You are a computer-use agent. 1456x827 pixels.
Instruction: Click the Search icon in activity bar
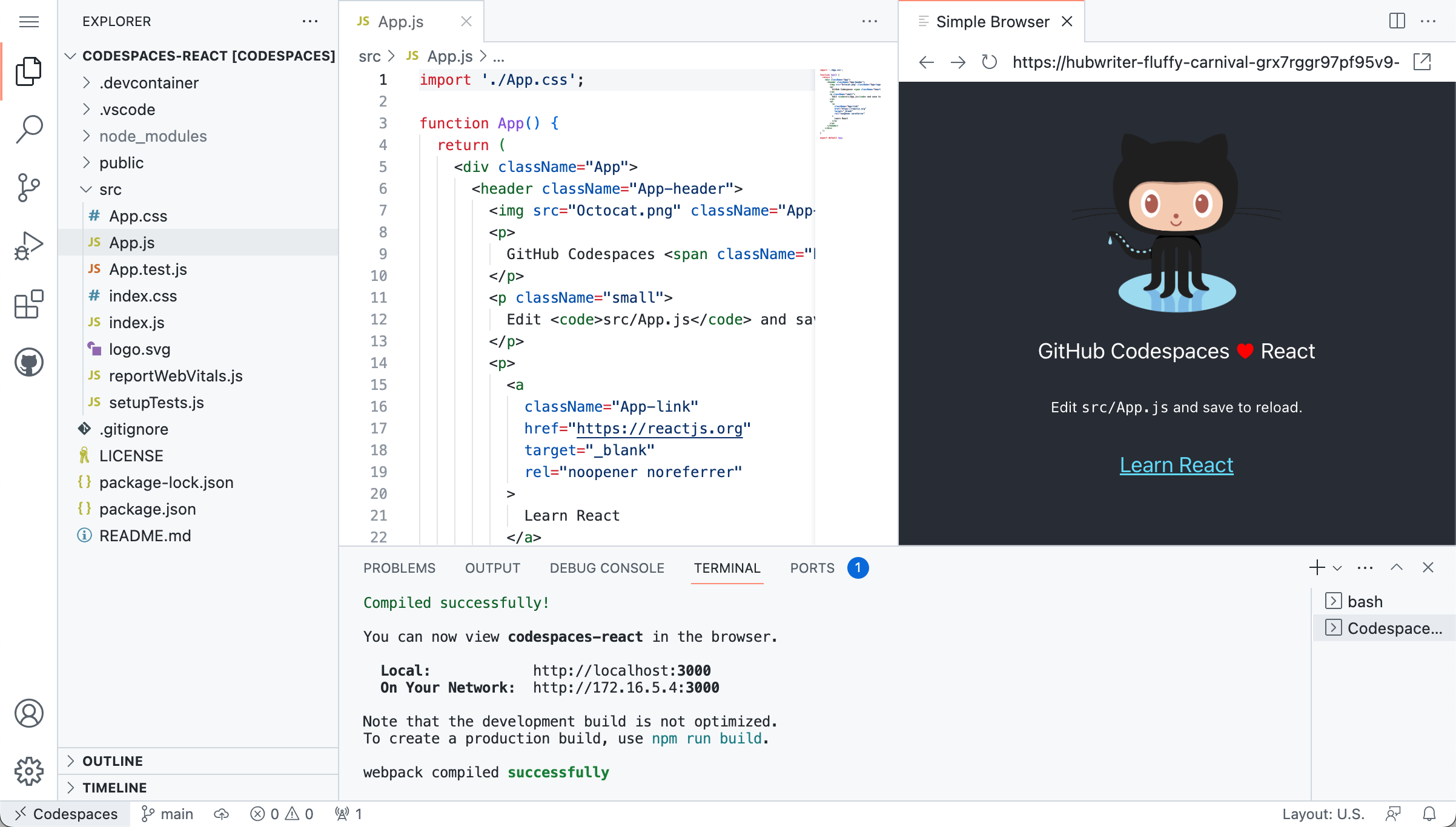(30, 127)
